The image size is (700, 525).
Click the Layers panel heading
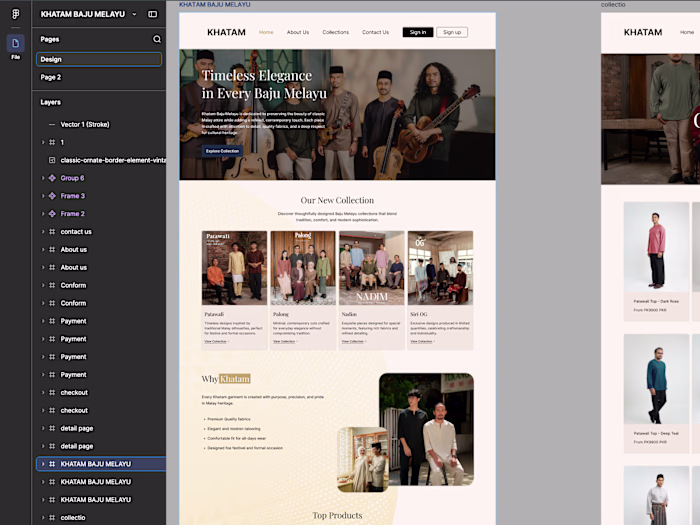coord(50,102)
